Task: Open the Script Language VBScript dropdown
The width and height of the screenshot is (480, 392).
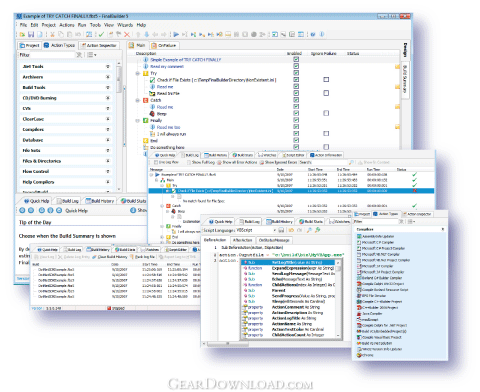Action: click(x=274, y=230)
